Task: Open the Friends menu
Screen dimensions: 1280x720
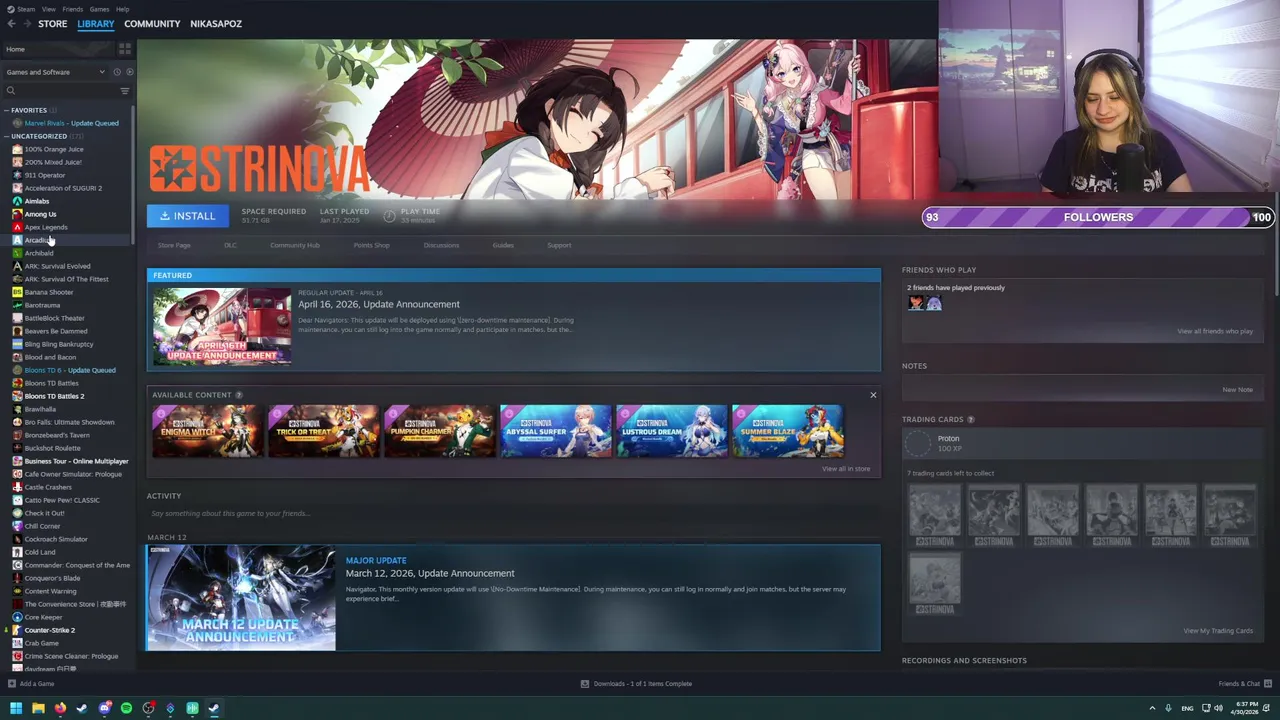Action: [x=73, y=9]
